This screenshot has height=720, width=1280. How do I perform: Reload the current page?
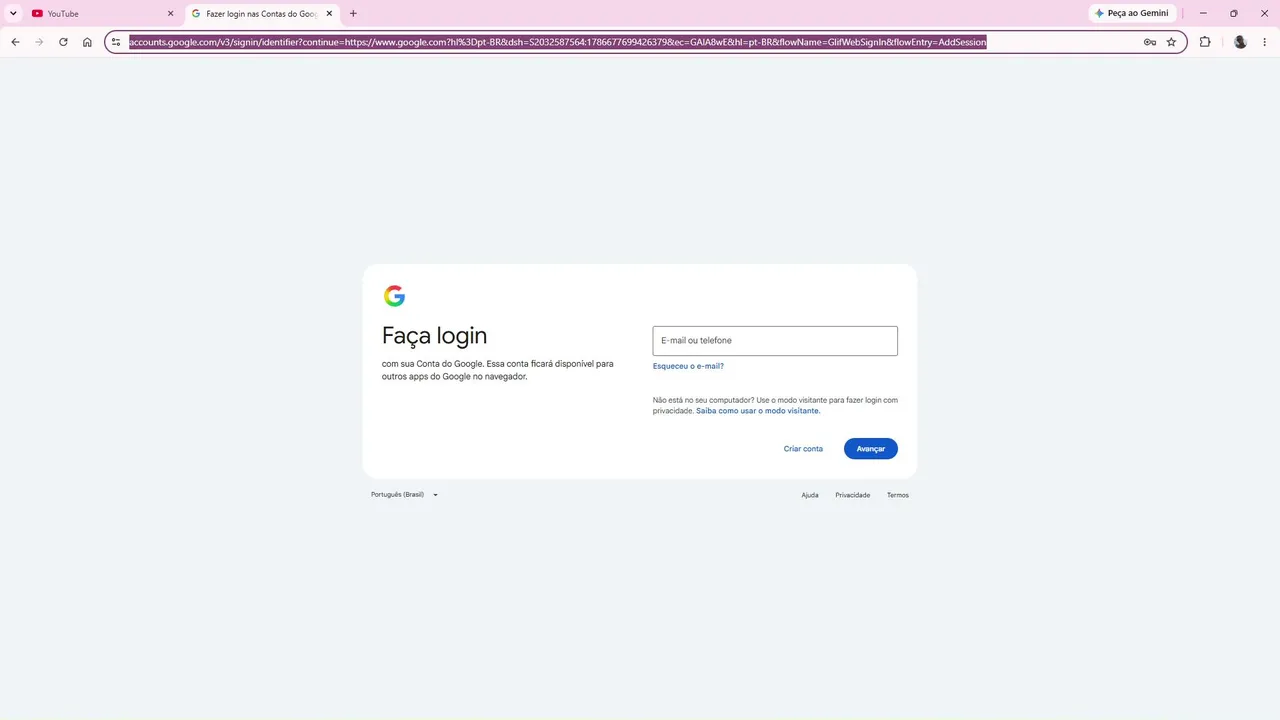pyautogui.click(x=63, y=42)
